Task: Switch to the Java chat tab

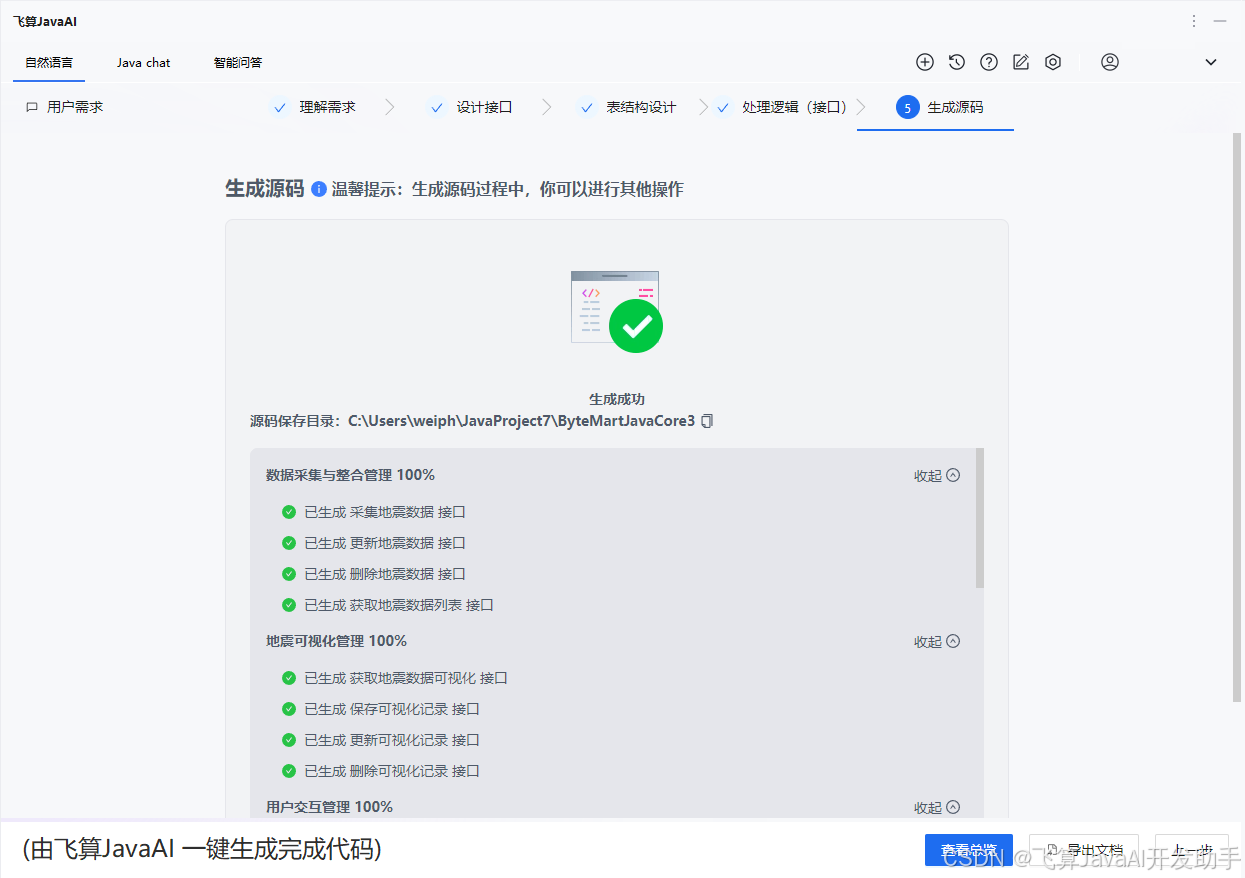Action: click(x=143, y=62)
